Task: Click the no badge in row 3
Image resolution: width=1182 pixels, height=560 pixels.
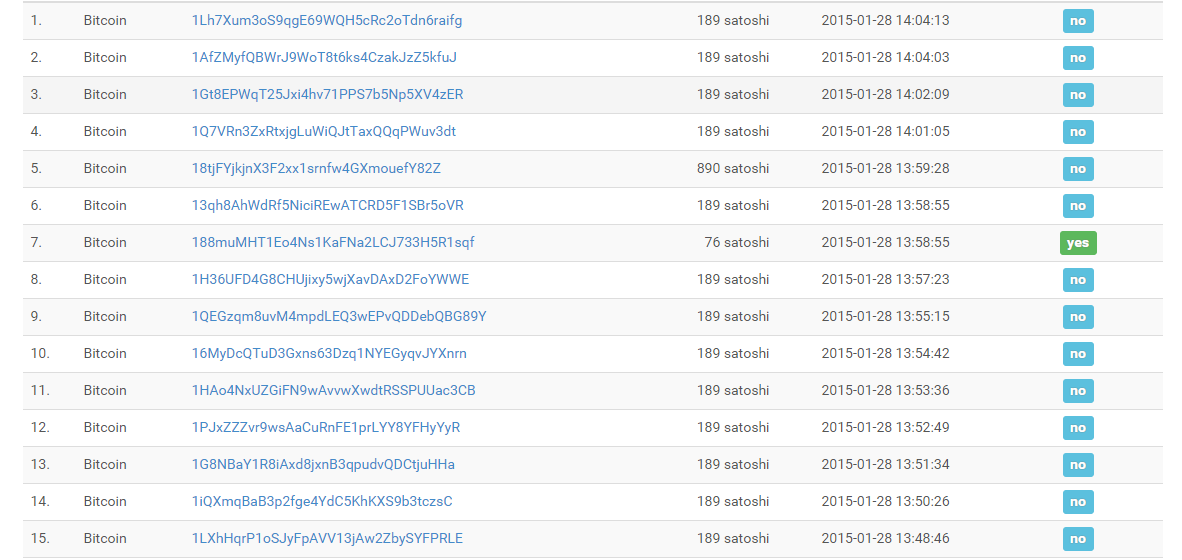Action: [x=1078, y=95]
